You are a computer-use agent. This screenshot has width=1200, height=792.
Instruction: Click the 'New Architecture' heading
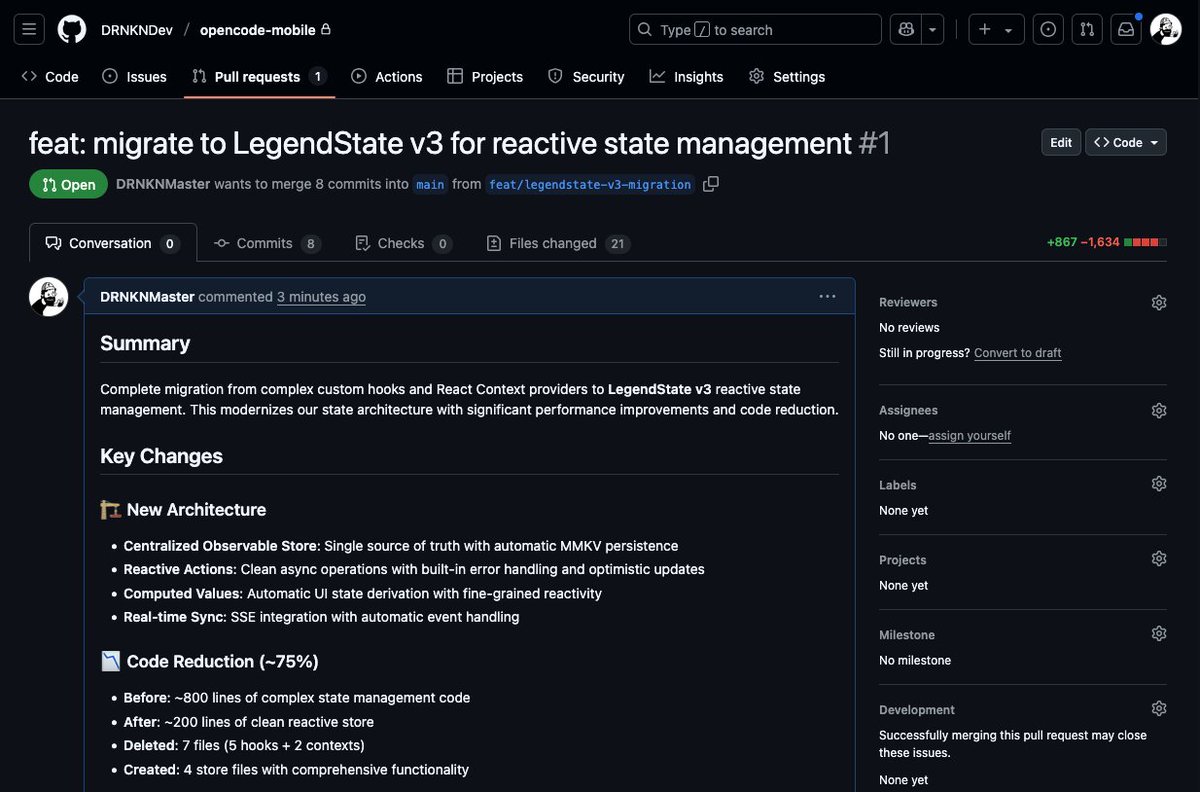(x=183, y=509)
